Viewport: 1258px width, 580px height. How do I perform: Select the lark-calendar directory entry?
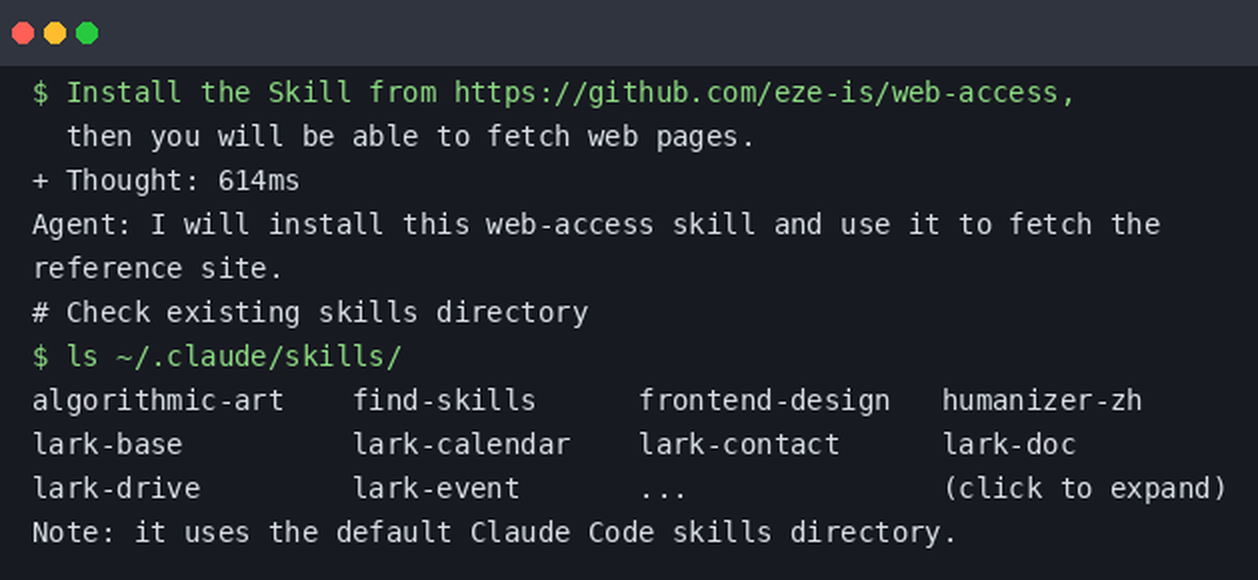click(461, 445)
